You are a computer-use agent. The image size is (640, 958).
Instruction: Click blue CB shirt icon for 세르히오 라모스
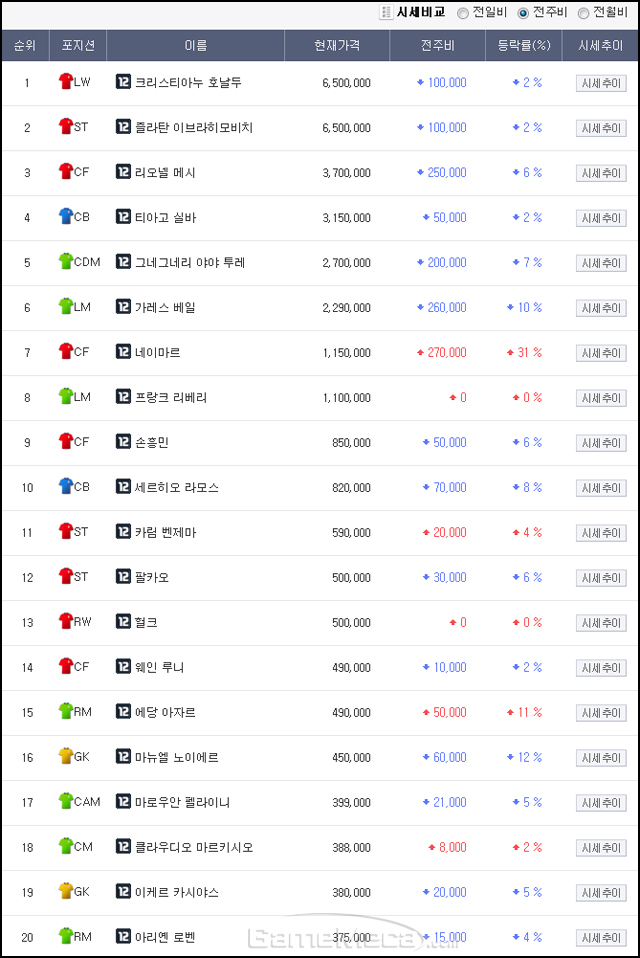click(x=66, y=486)
